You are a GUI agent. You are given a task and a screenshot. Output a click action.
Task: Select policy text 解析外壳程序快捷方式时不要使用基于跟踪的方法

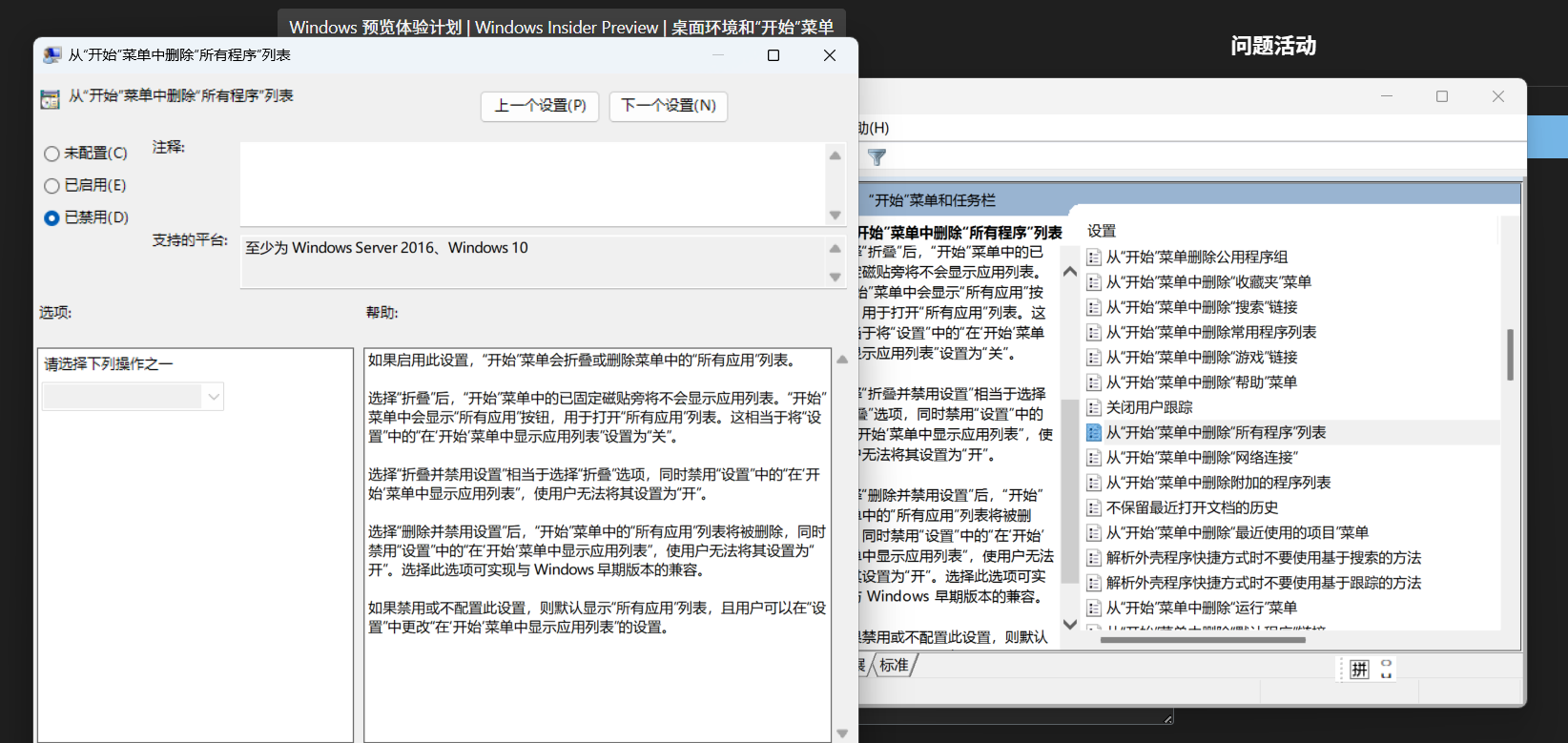point(1264,583)
